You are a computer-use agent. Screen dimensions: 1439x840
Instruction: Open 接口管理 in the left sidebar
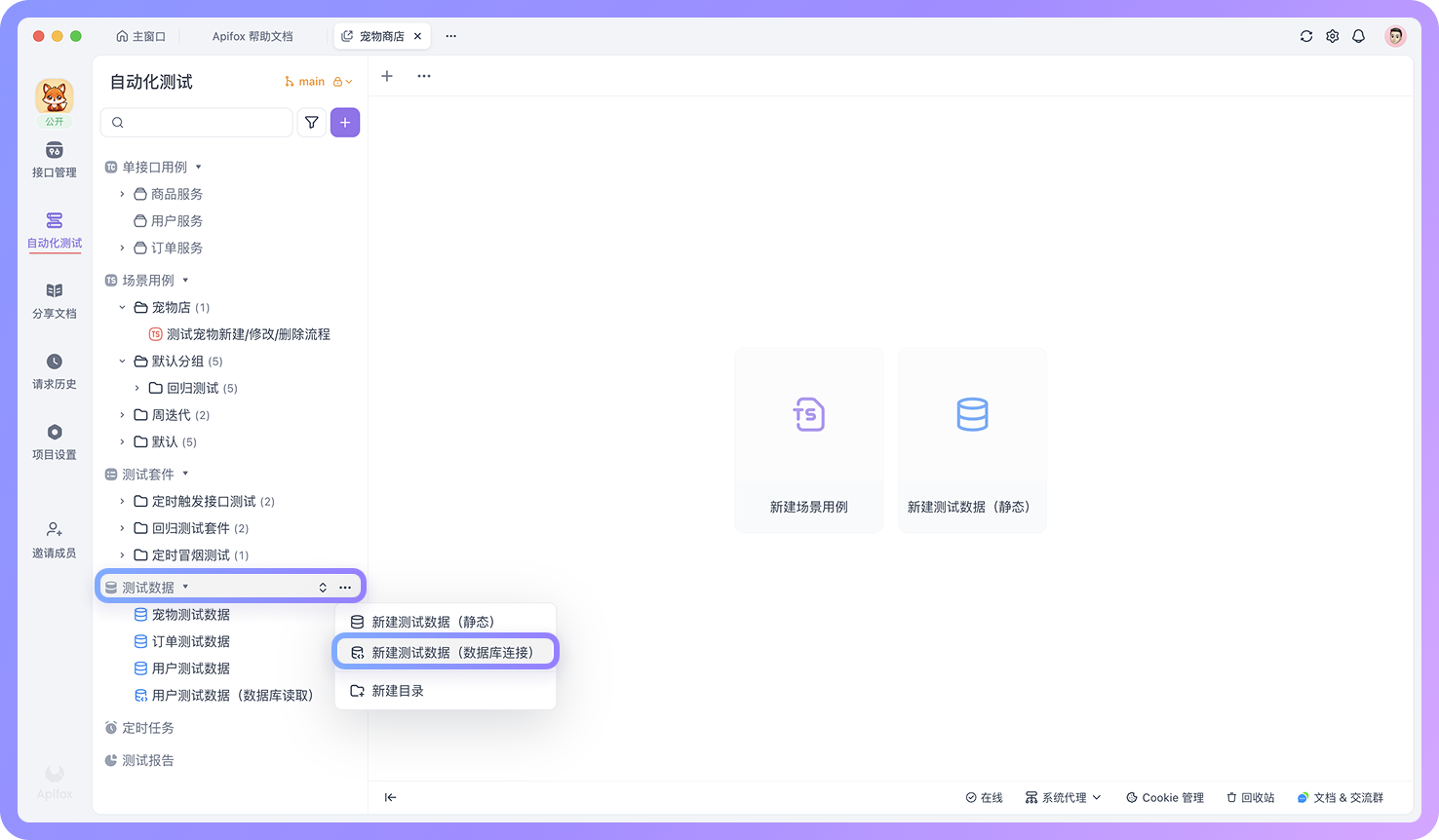[54, 160]
